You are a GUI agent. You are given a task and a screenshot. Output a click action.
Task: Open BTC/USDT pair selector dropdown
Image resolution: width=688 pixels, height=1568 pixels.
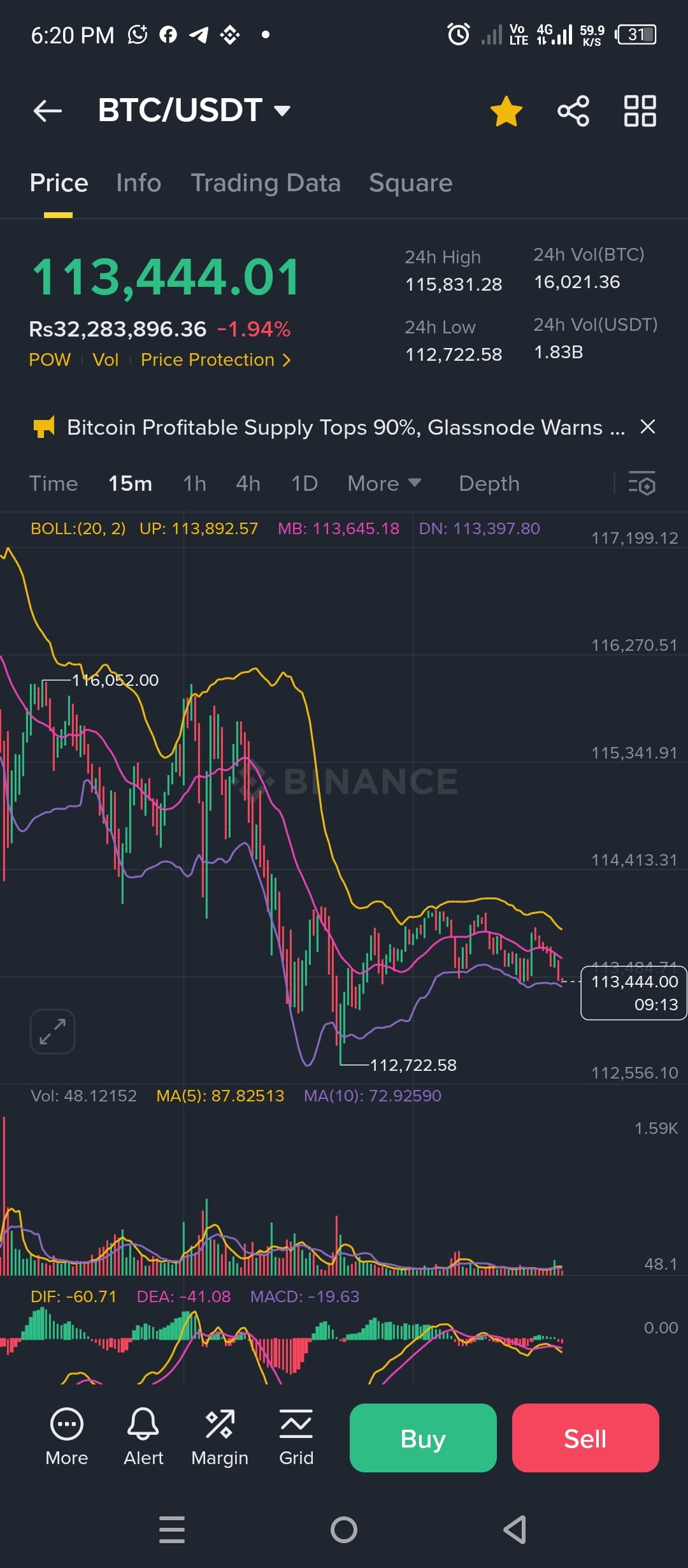point(194,110)
